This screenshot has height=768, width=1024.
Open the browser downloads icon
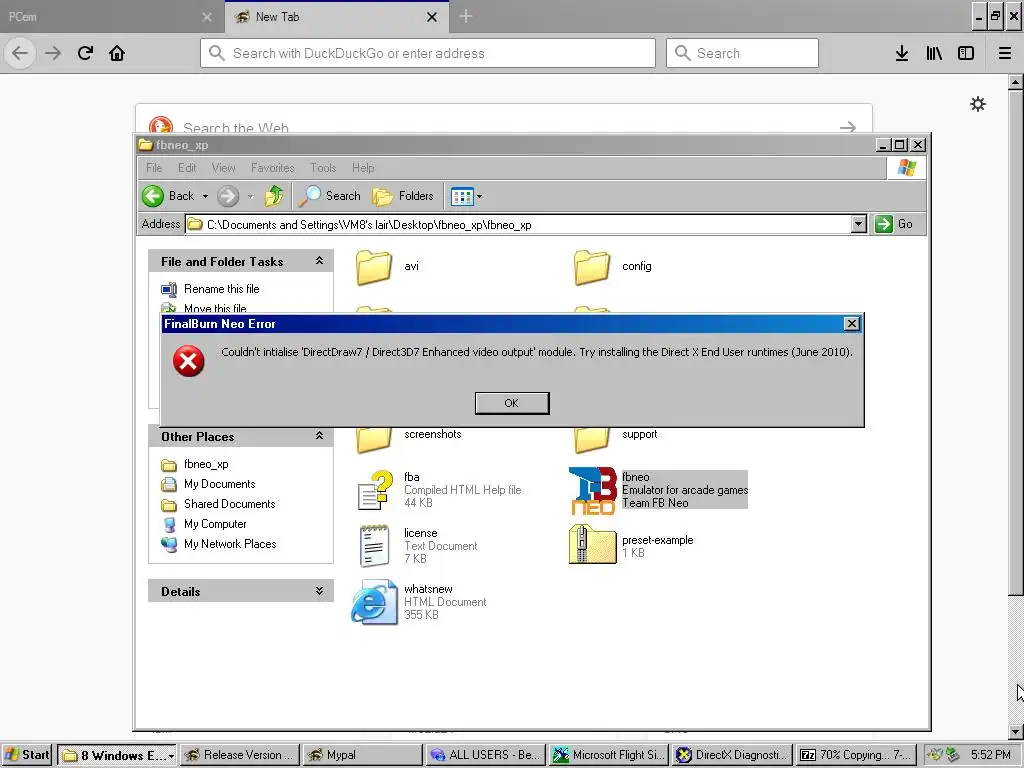pyautogui.click(x=902, y=53)
